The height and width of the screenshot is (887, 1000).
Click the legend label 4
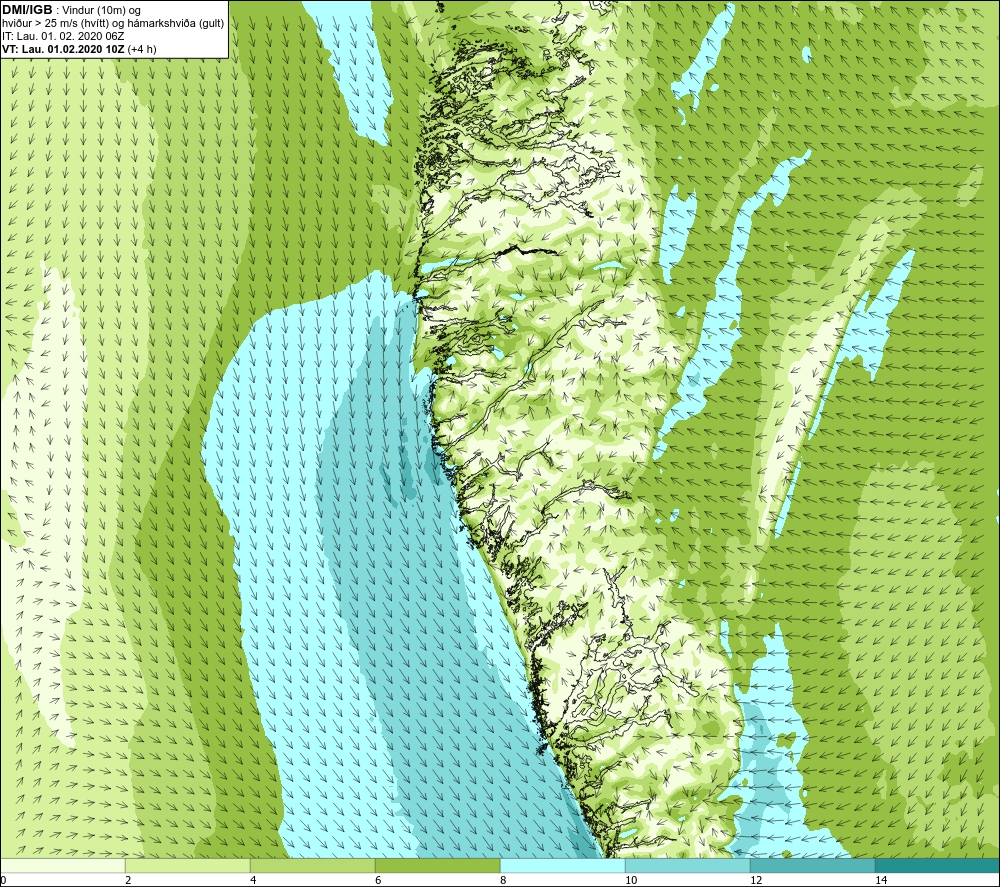pos(253,881)
